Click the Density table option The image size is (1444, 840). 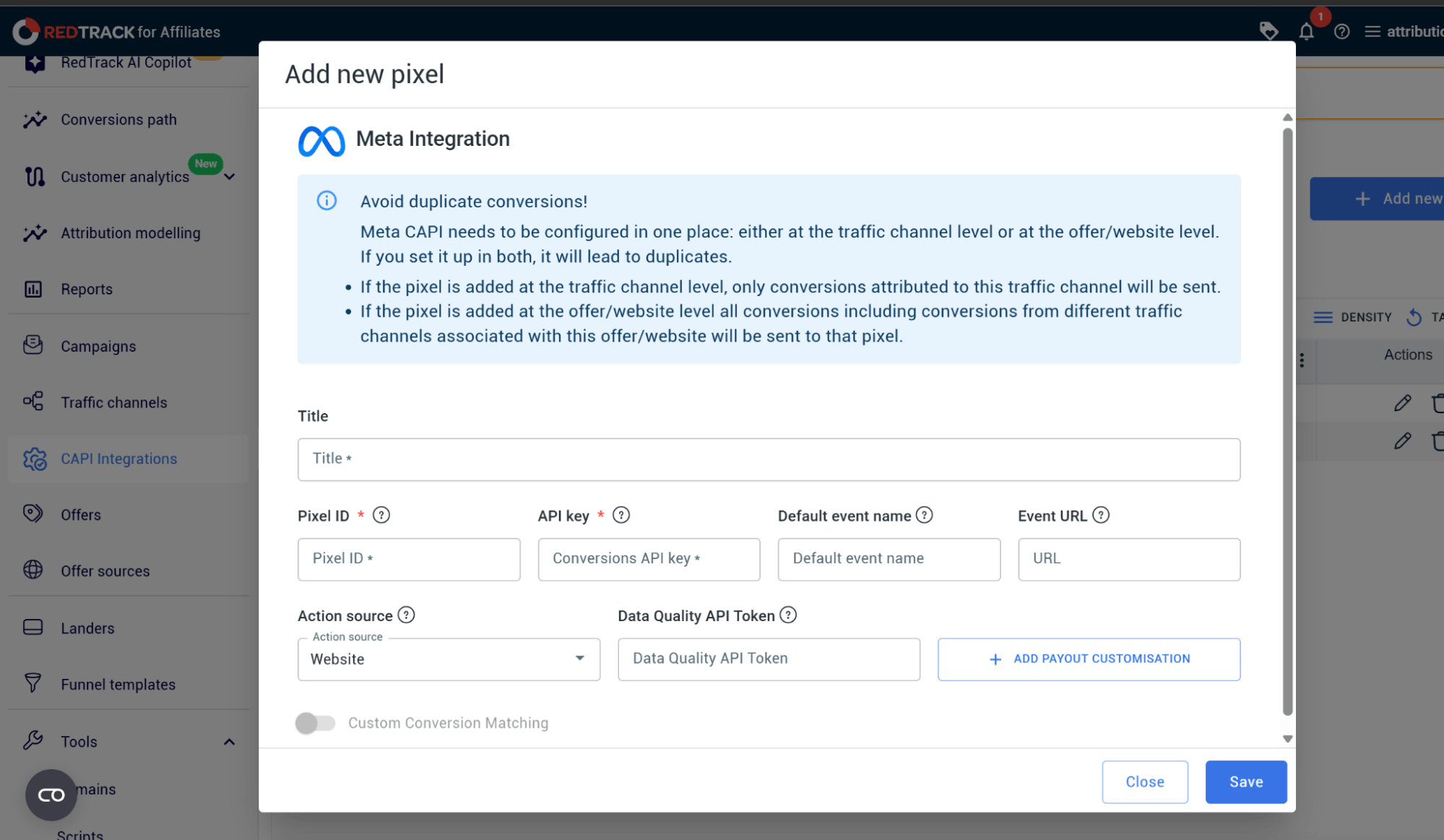pos(1352,317)
